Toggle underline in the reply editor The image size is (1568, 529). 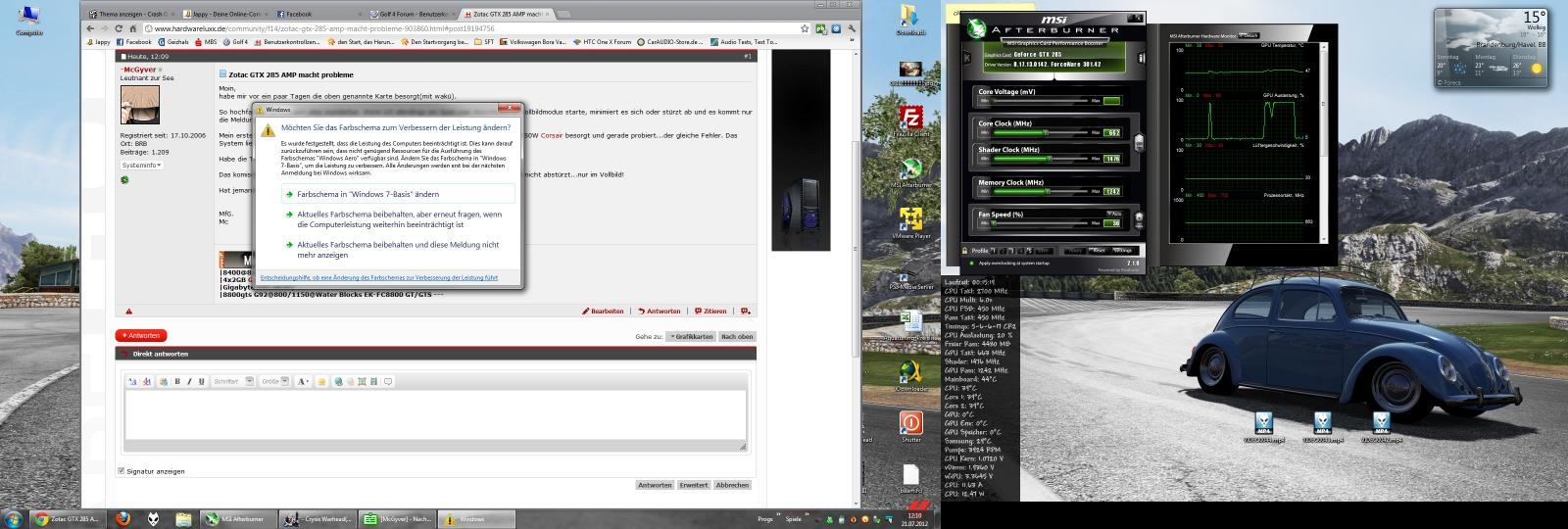pyautogui.click(x=202, y=381)
